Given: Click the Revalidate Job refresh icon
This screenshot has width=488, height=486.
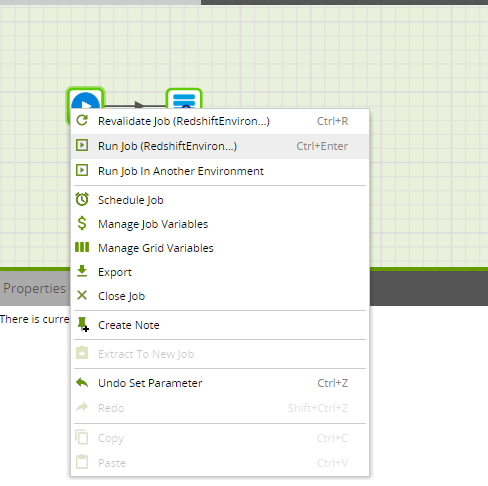Looking at the screenshot, I should (82, 120).
